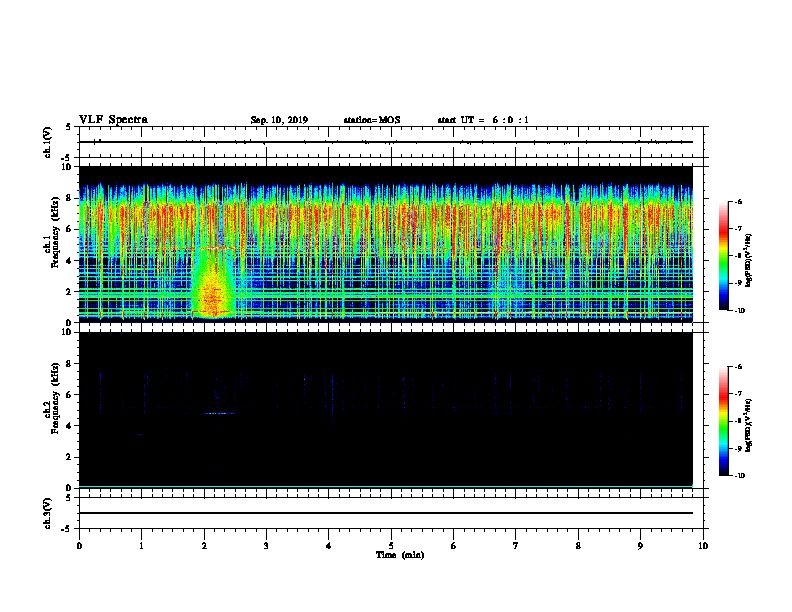The width and height of the screenshot is (792, 612).
Task: Click the "-6" label on ch.1 color scale
Action: [738, 202]
